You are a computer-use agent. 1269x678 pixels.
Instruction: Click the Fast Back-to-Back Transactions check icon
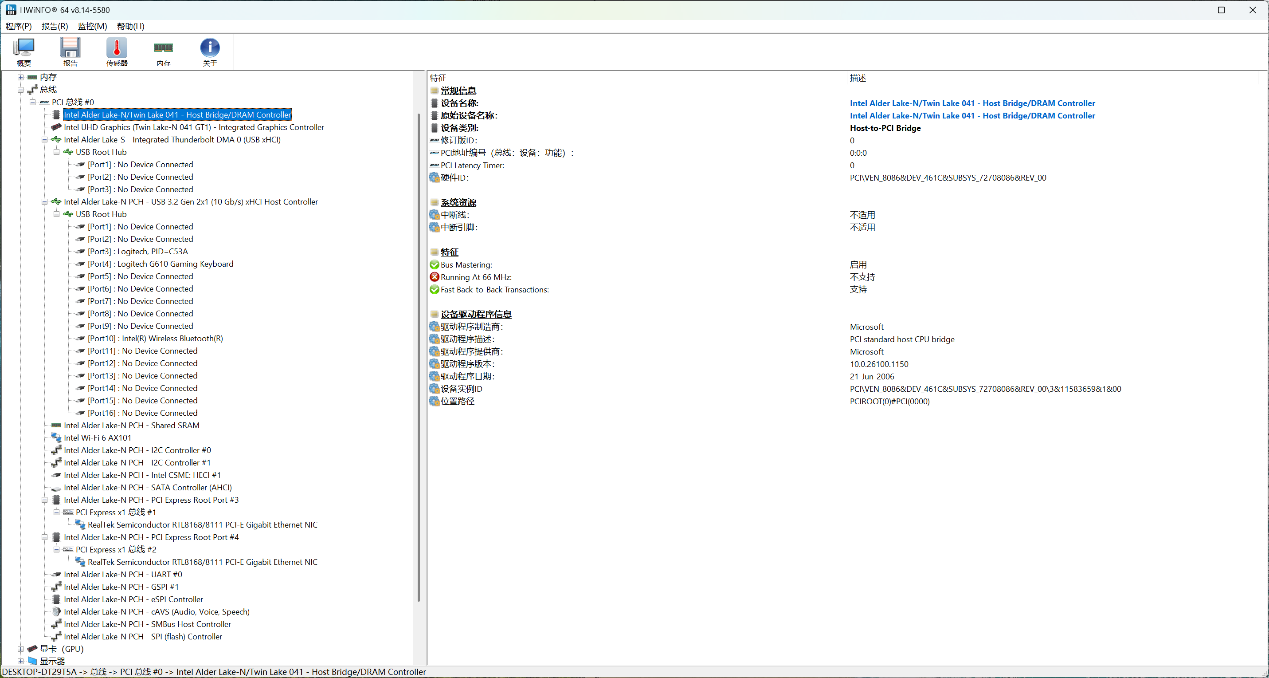coord(434,290)
